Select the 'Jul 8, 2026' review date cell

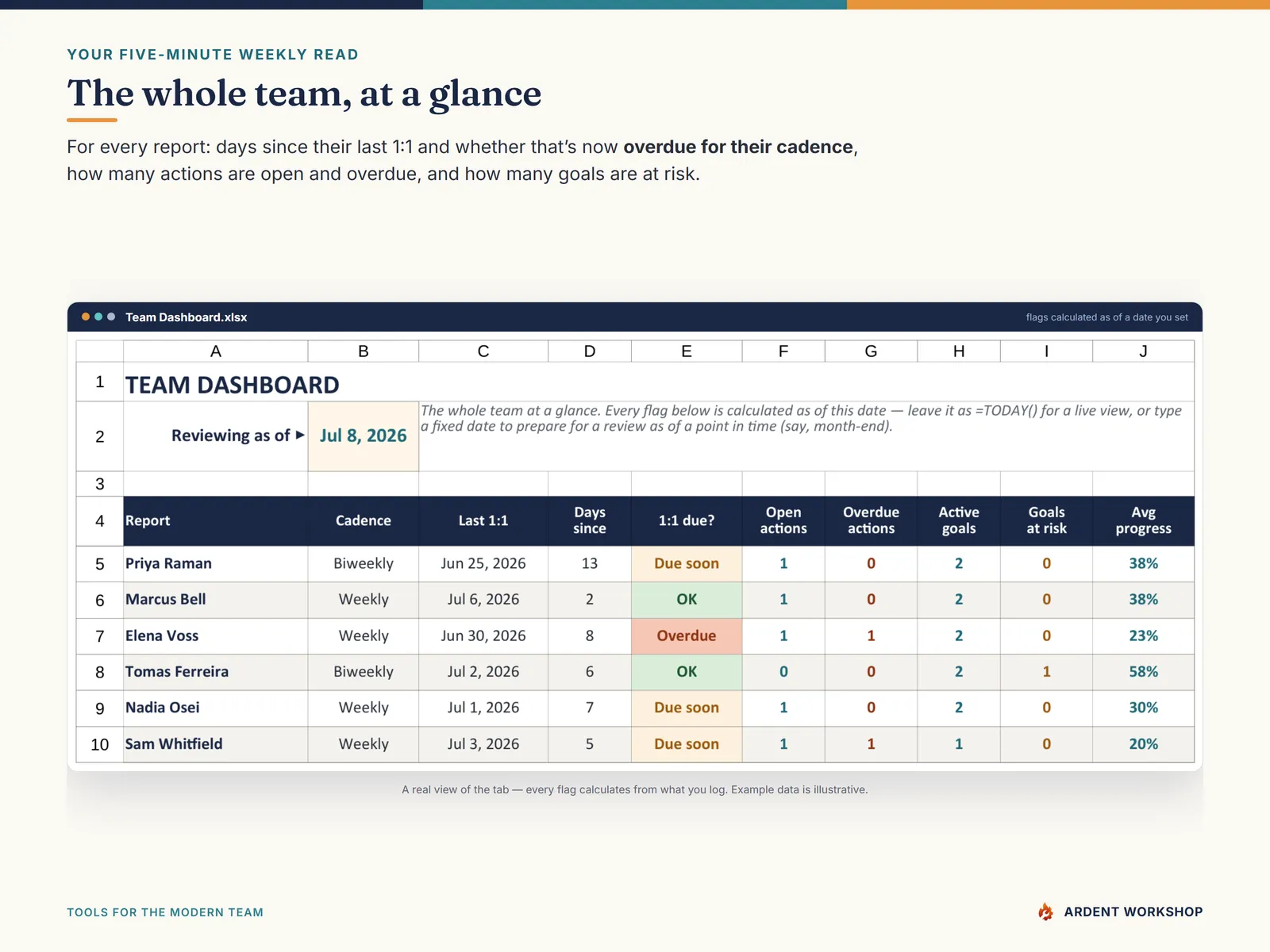tap(364, 436)
